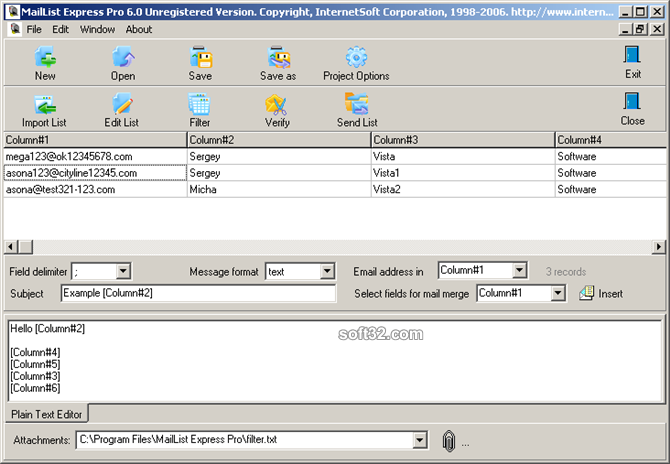670x464 pixels.
Task: Click the Hello [Column#2] line
Action: pyautogui.click(x=47, y=329)
